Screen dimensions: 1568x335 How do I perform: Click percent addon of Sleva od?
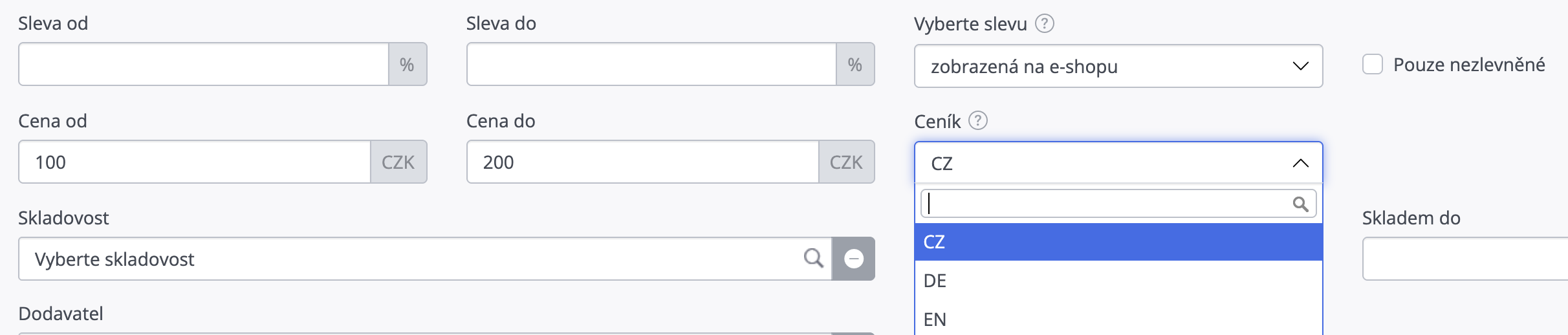[407, 64]
